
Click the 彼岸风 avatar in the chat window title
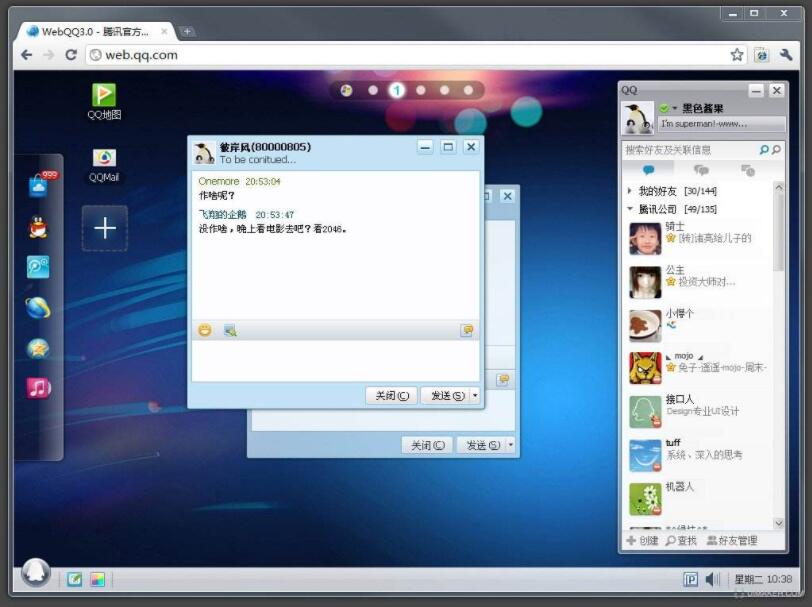(204, 153)
